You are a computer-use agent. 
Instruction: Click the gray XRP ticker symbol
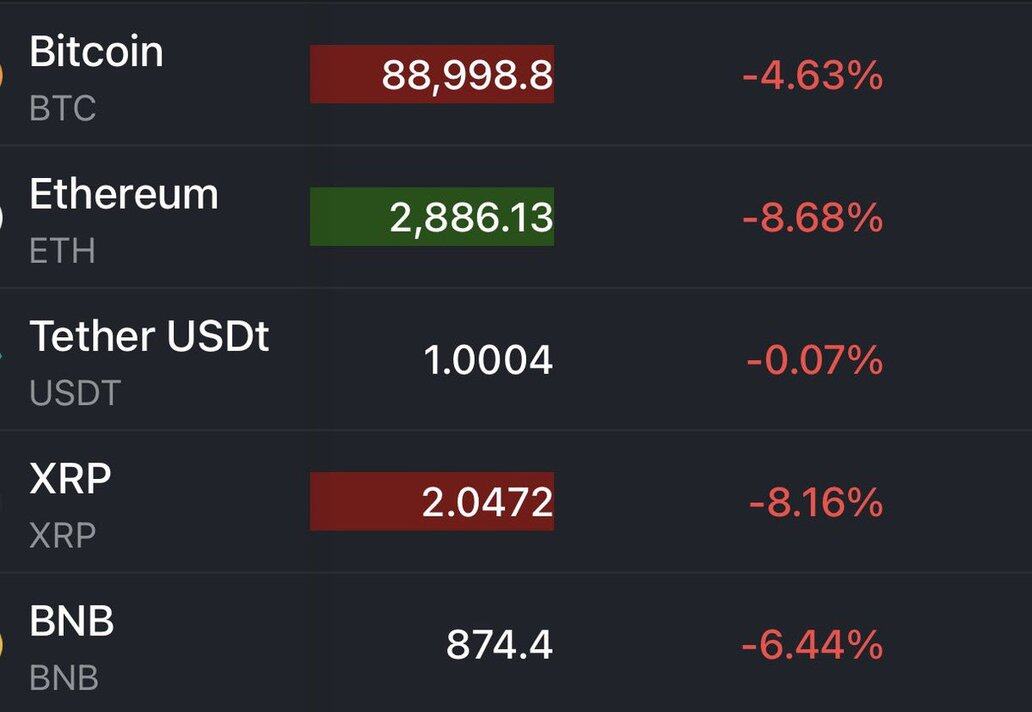63,536
